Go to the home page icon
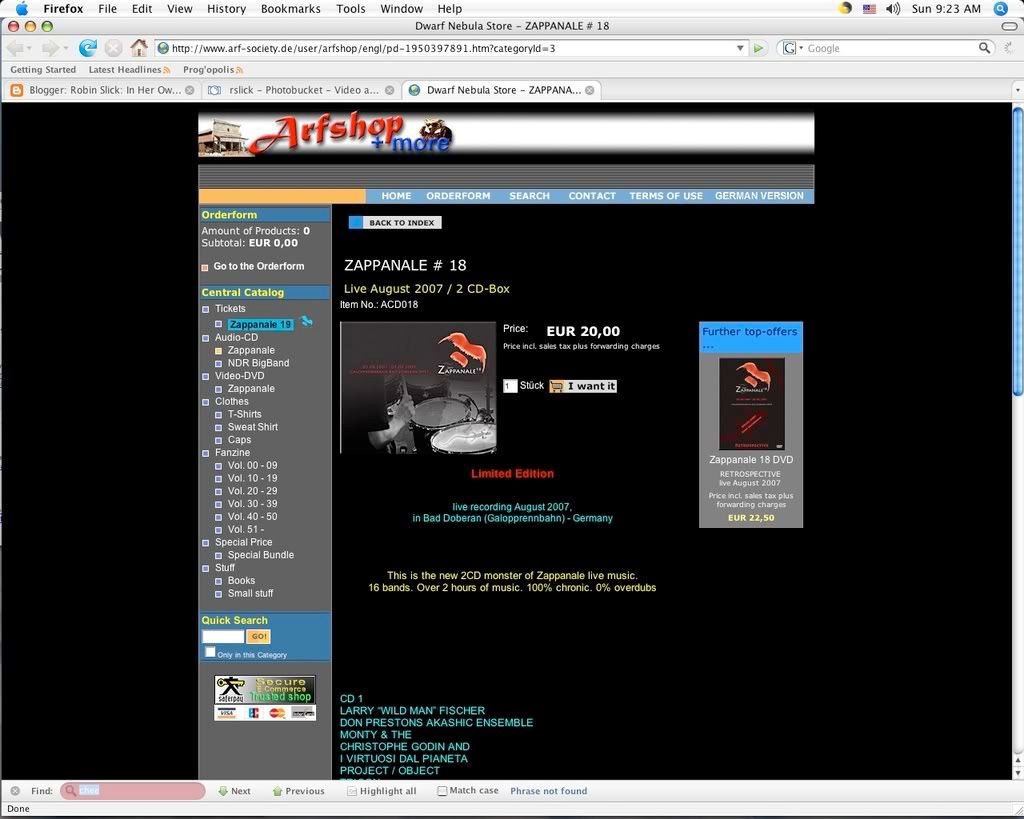 point(138,48)
